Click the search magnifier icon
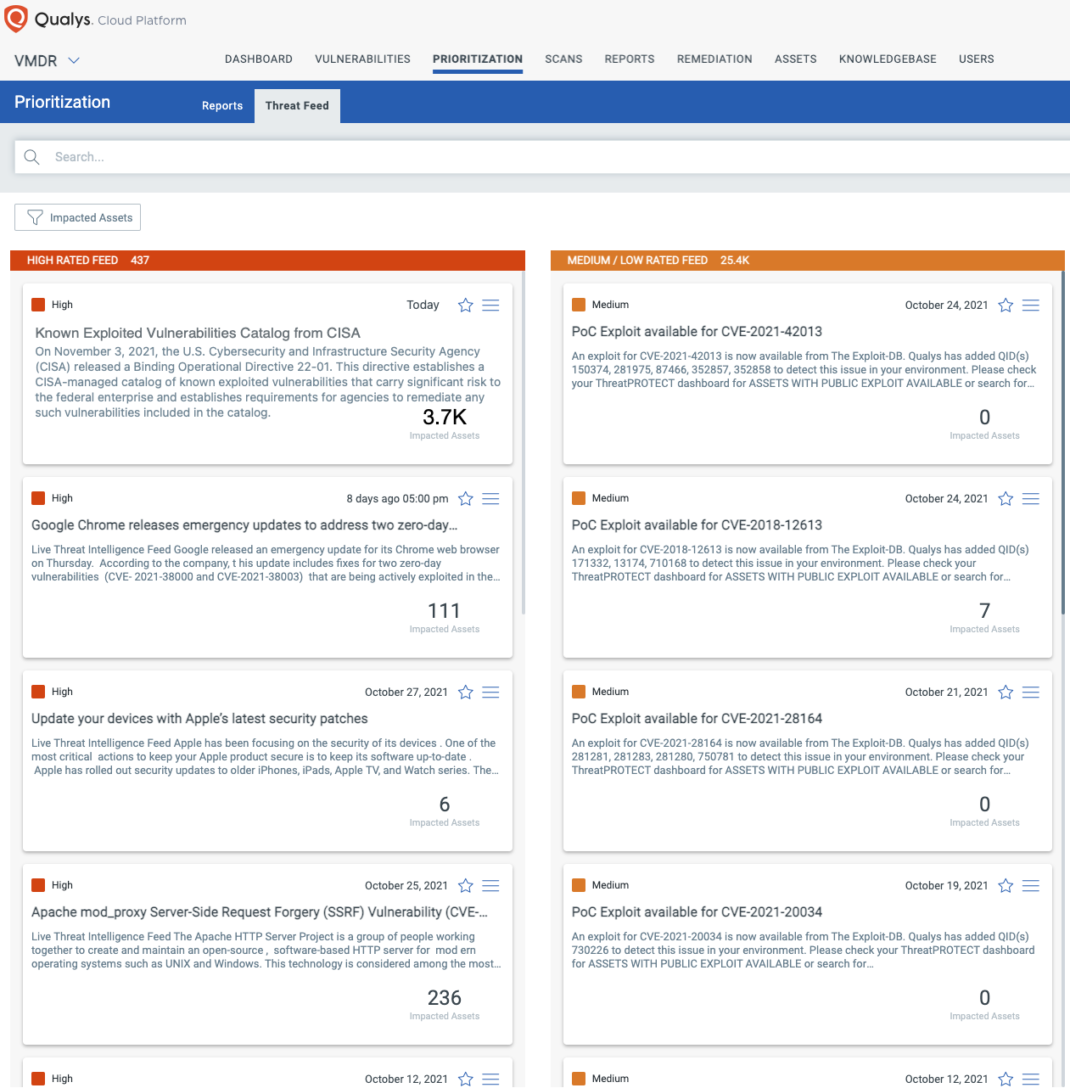This screenshot has width=1070, height=1088. point(32,157)
